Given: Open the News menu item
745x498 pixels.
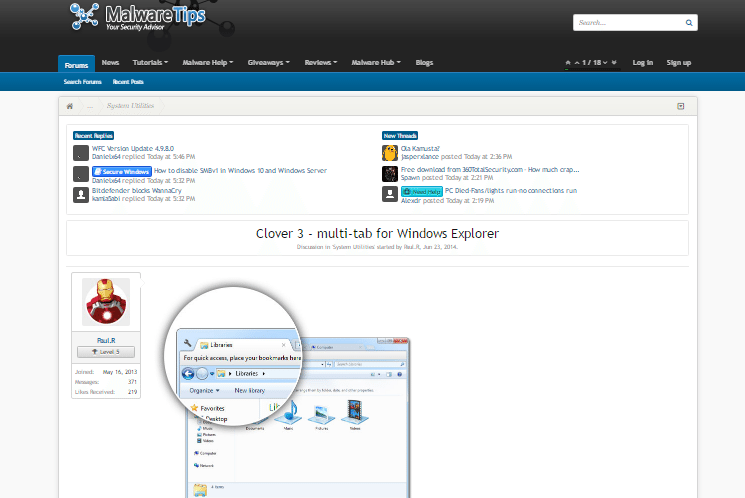Looking at the screenshot, I should (110, 63).
